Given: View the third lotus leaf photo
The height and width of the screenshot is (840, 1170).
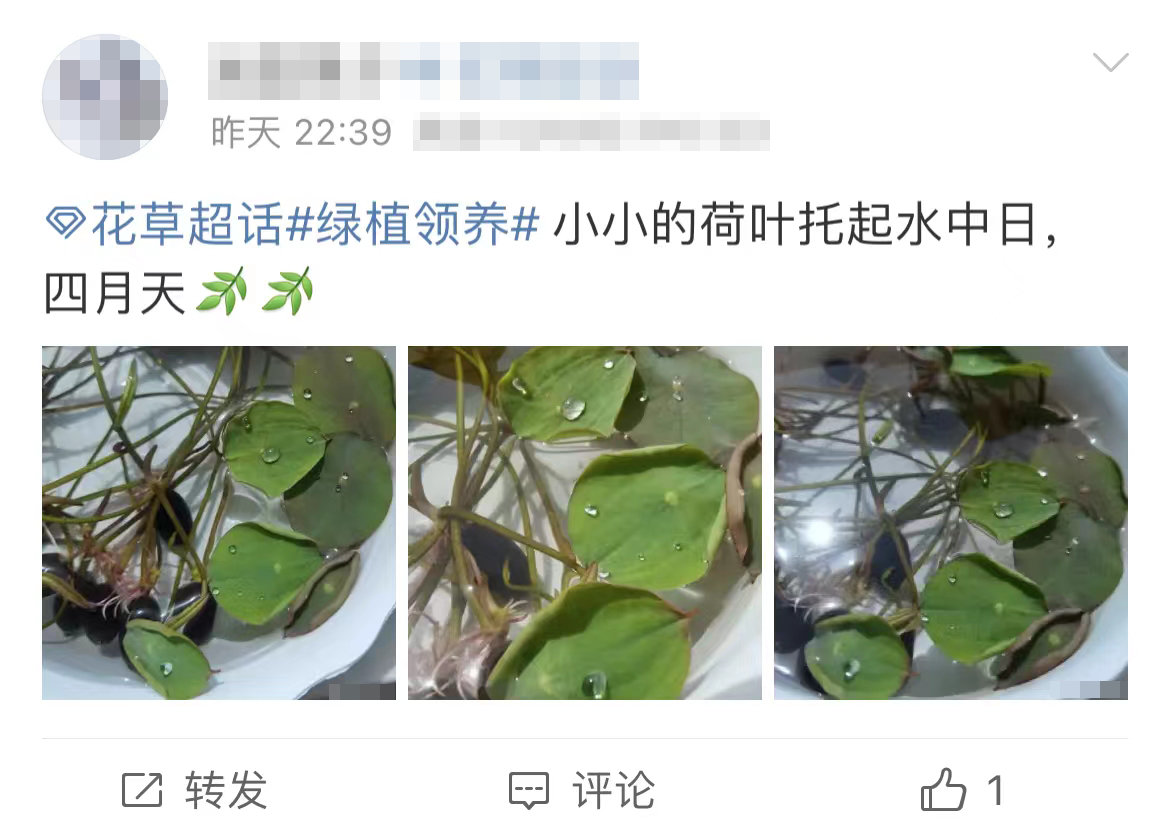Looking at the screenshot, I should 951,522.
